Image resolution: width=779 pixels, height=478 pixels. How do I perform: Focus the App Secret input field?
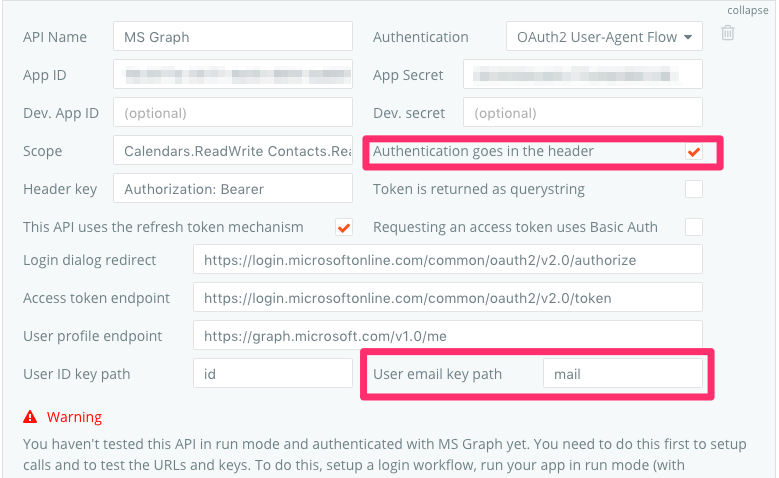[583, 75]
